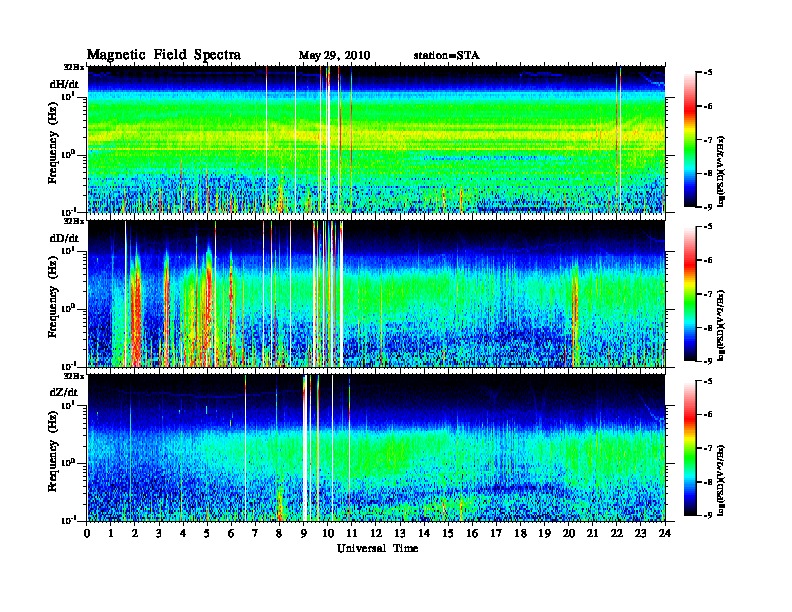
Task: Click the log(PSD) label beside dH/dt colorbar
Action: tap(721, 171)
